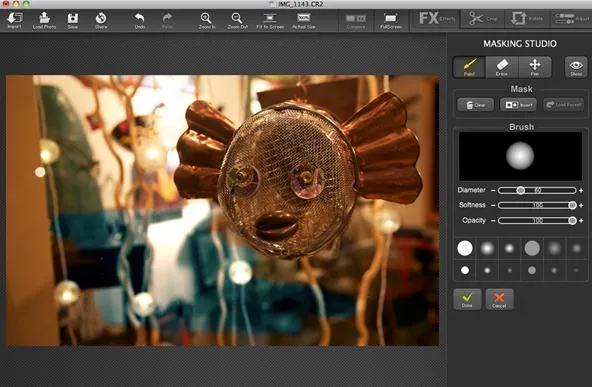592x387 pixels.
Task: View the image at Actual Size
Action: tap(304, 20)
